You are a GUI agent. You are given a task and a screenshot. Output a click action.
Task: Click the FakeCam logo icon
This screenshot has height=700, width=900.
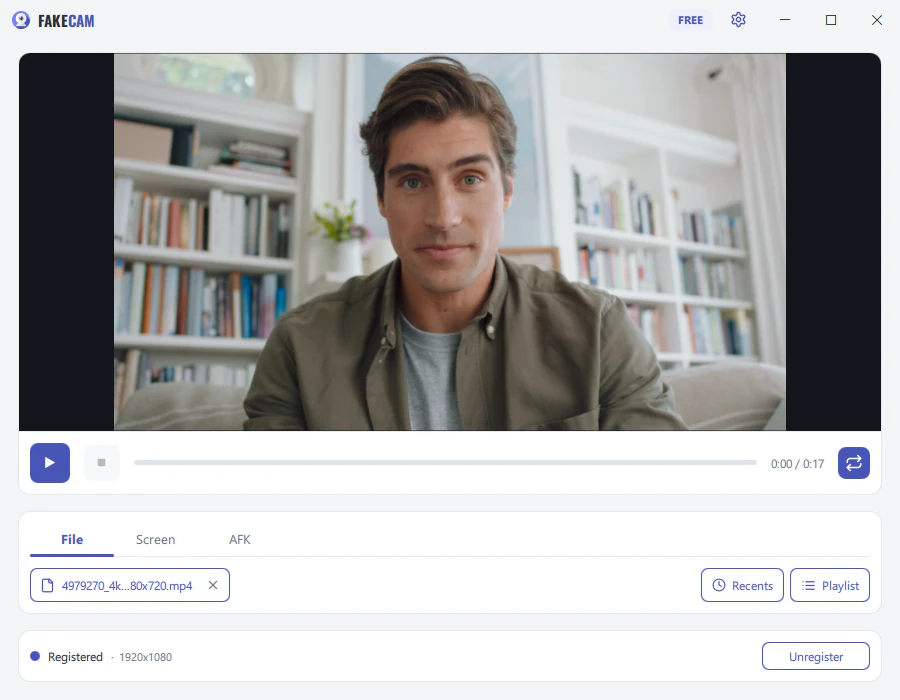point(21,20)
